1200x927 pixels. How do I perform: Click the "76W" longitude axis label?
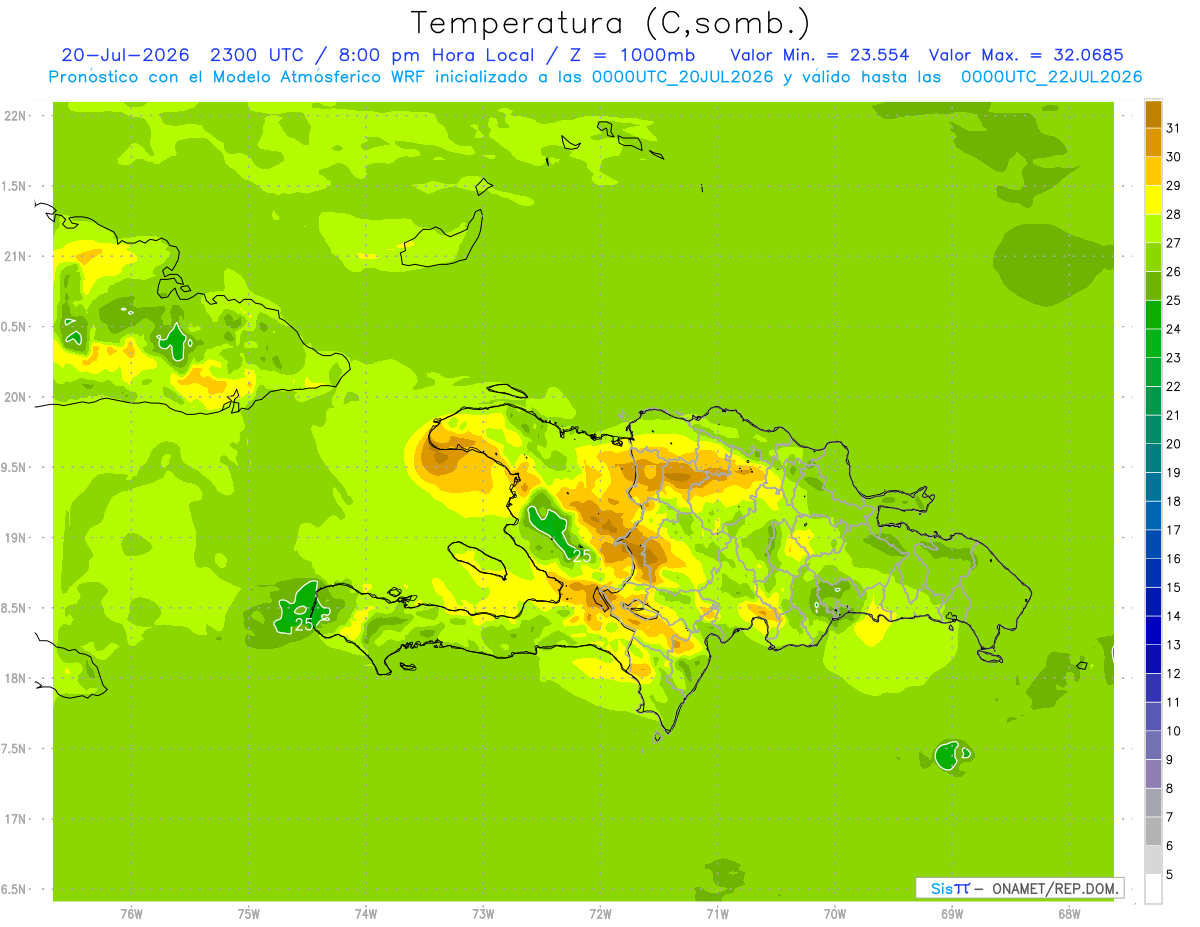click(131, 914)
